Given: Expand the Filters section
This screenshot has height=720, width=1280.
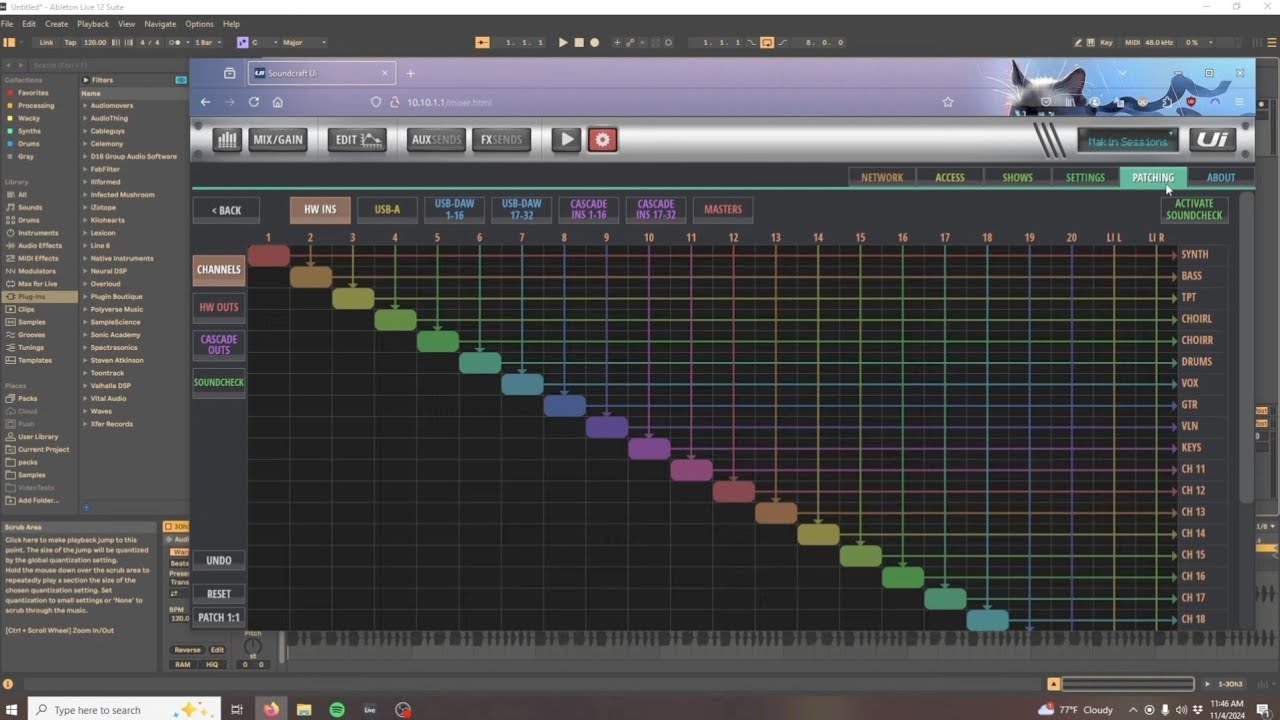Looking at the screenshot, I should pos(86,80).
